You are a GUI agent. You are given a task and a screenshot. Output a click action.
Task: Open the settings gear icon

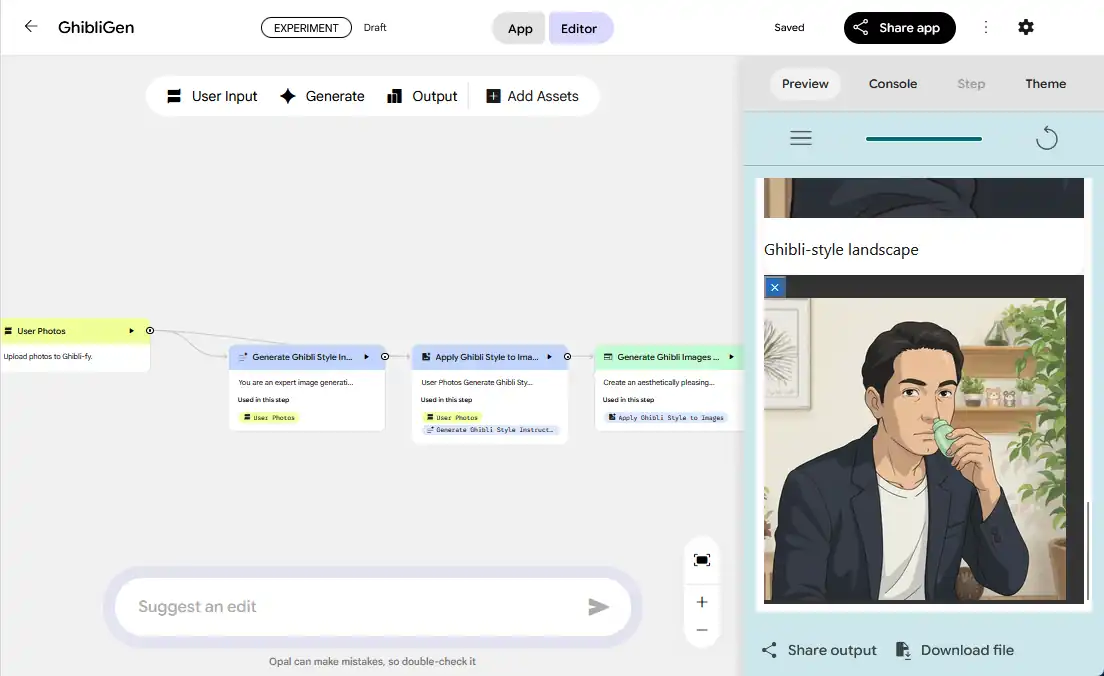click(1025, 27)
